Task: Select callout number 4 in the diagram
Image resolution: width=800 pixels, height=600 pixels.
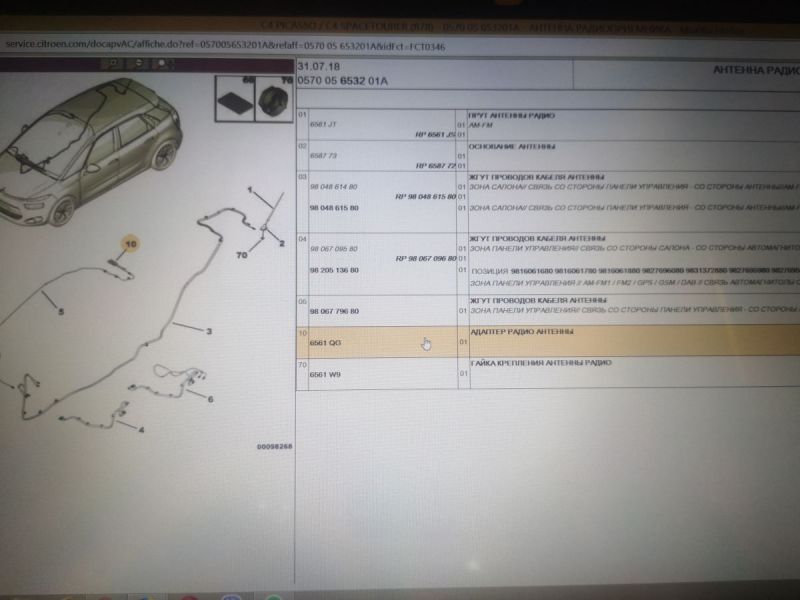Action: point(140,430)
